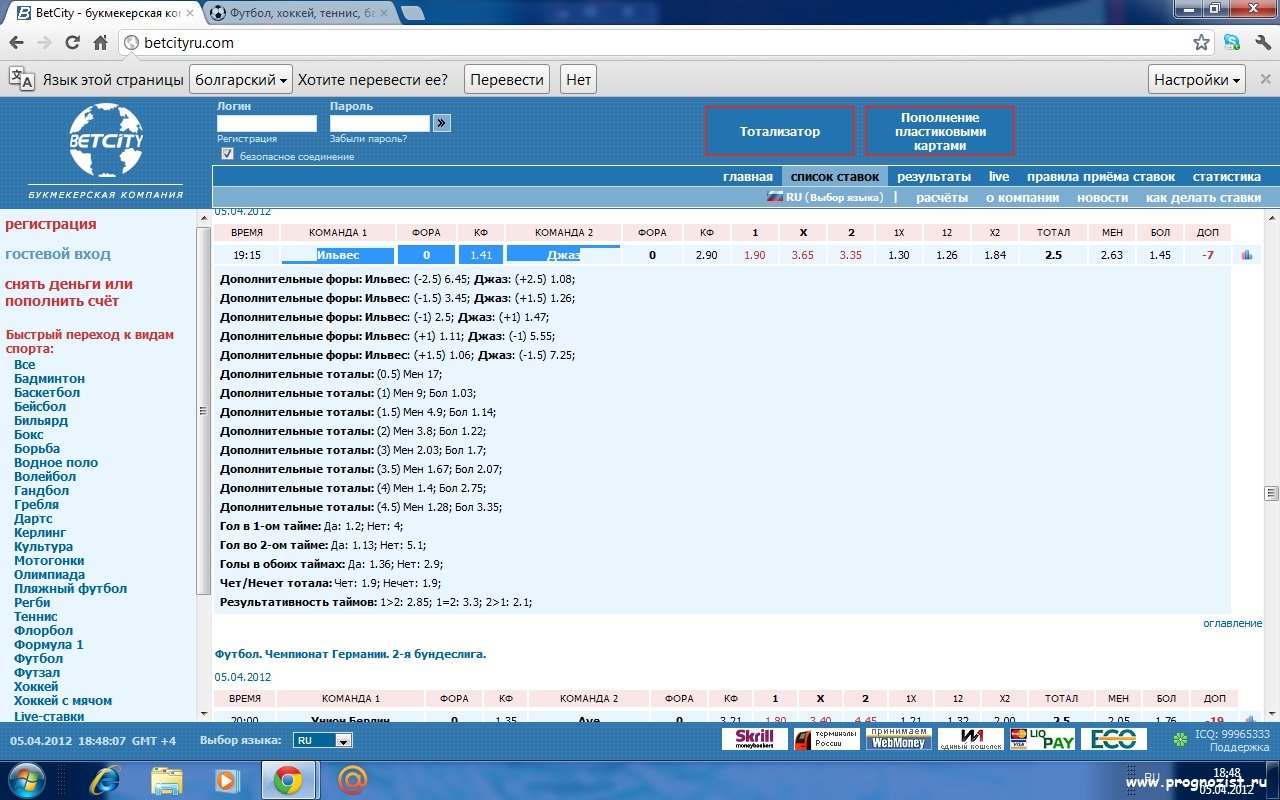This screenshot has width=1280, height=800.
Task: Click the Skrill Moneybookers payment logo
Action: click(754, 739)
